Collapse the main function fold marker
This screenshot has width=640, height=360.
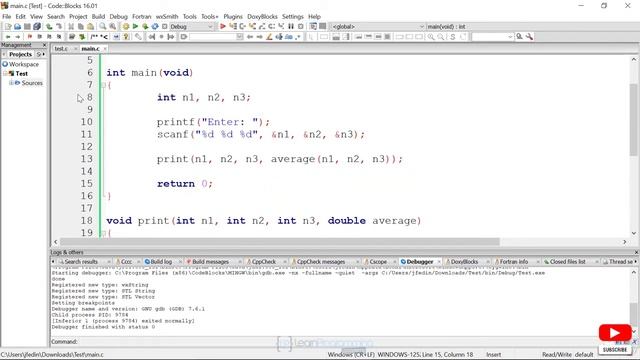pos(103,85)
